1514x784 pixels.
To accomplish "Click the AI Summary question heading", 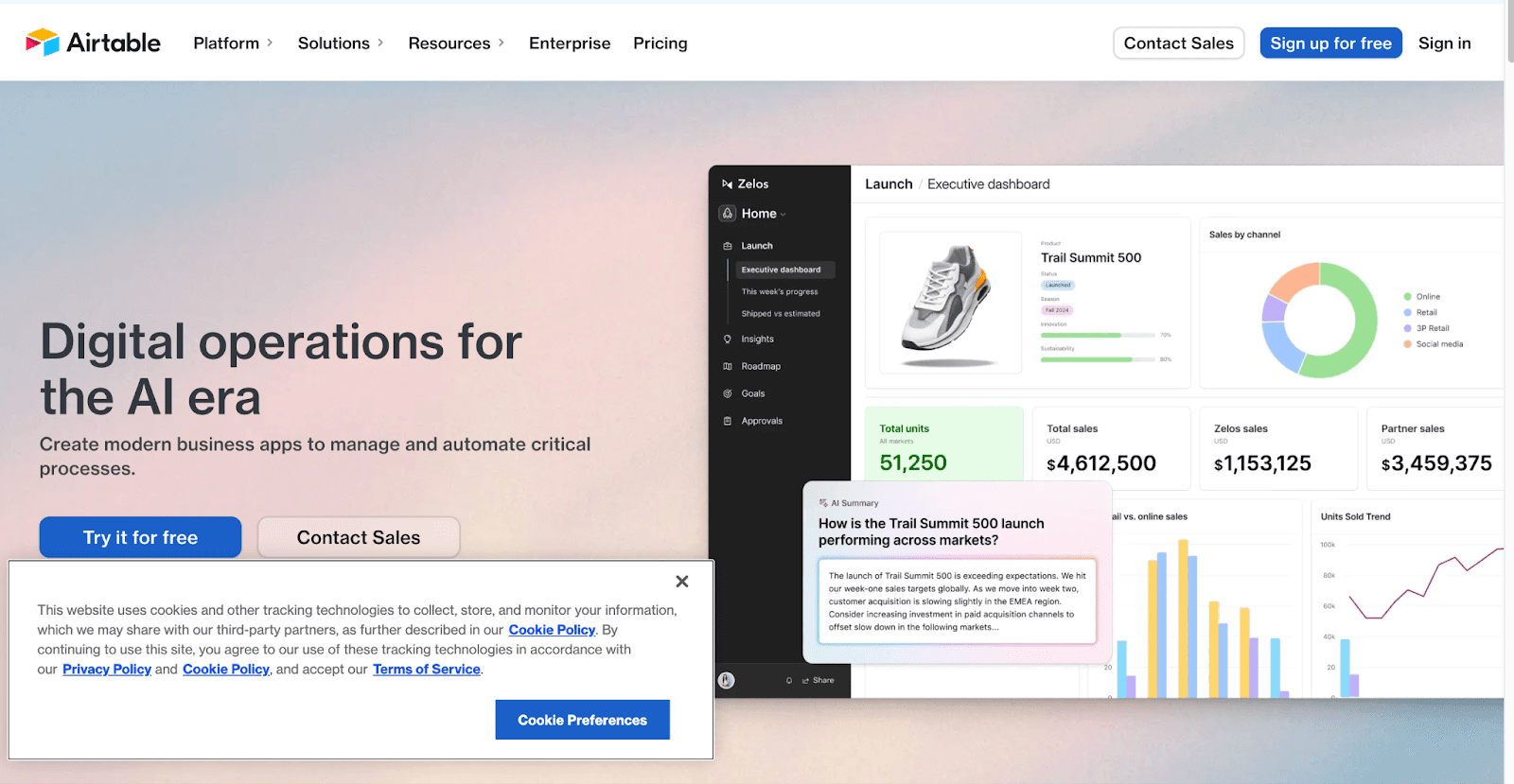I will [x=931, y=531].
